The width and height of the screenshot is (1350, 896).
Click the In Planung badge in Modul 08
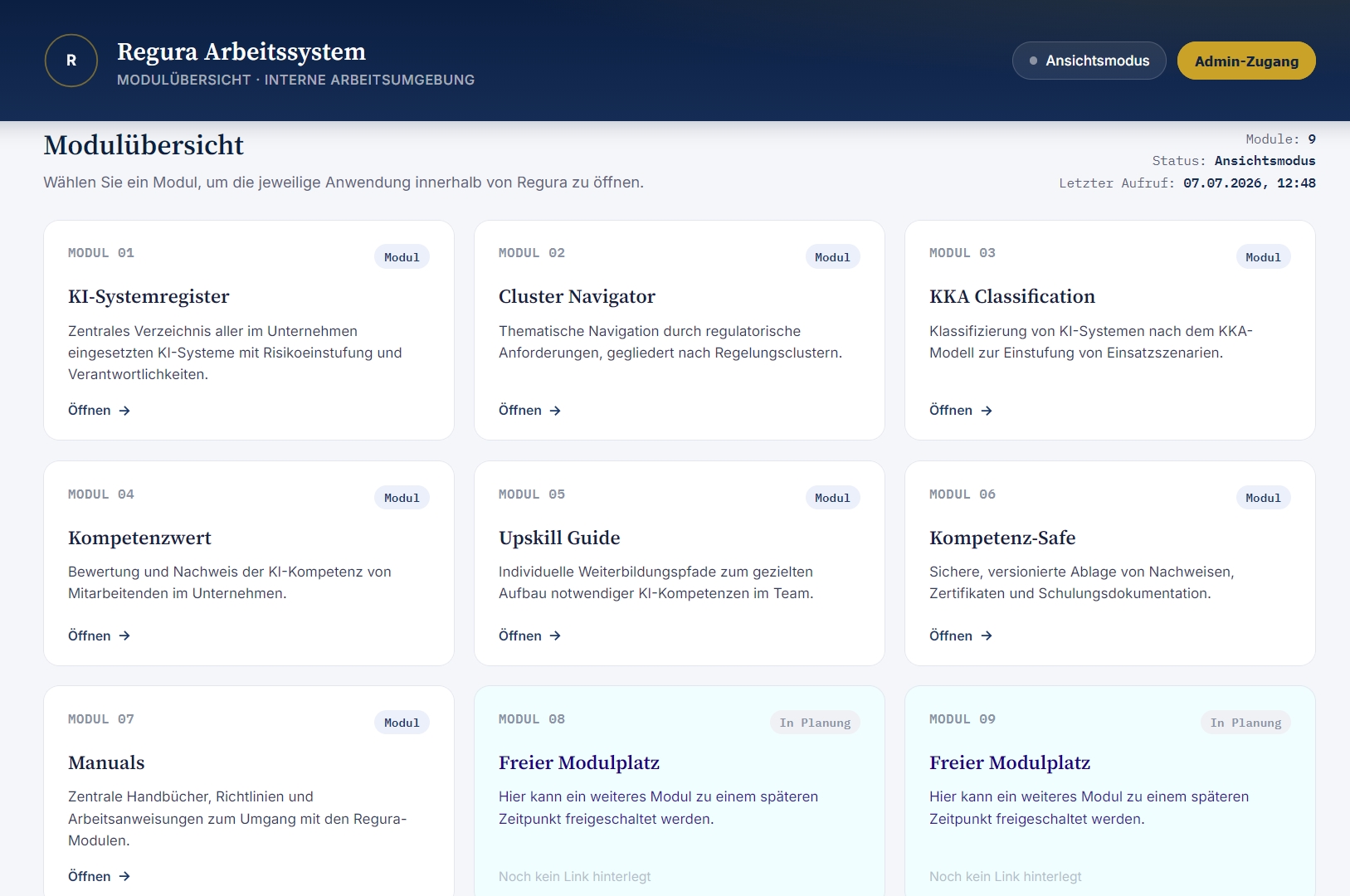click(815, 723)
